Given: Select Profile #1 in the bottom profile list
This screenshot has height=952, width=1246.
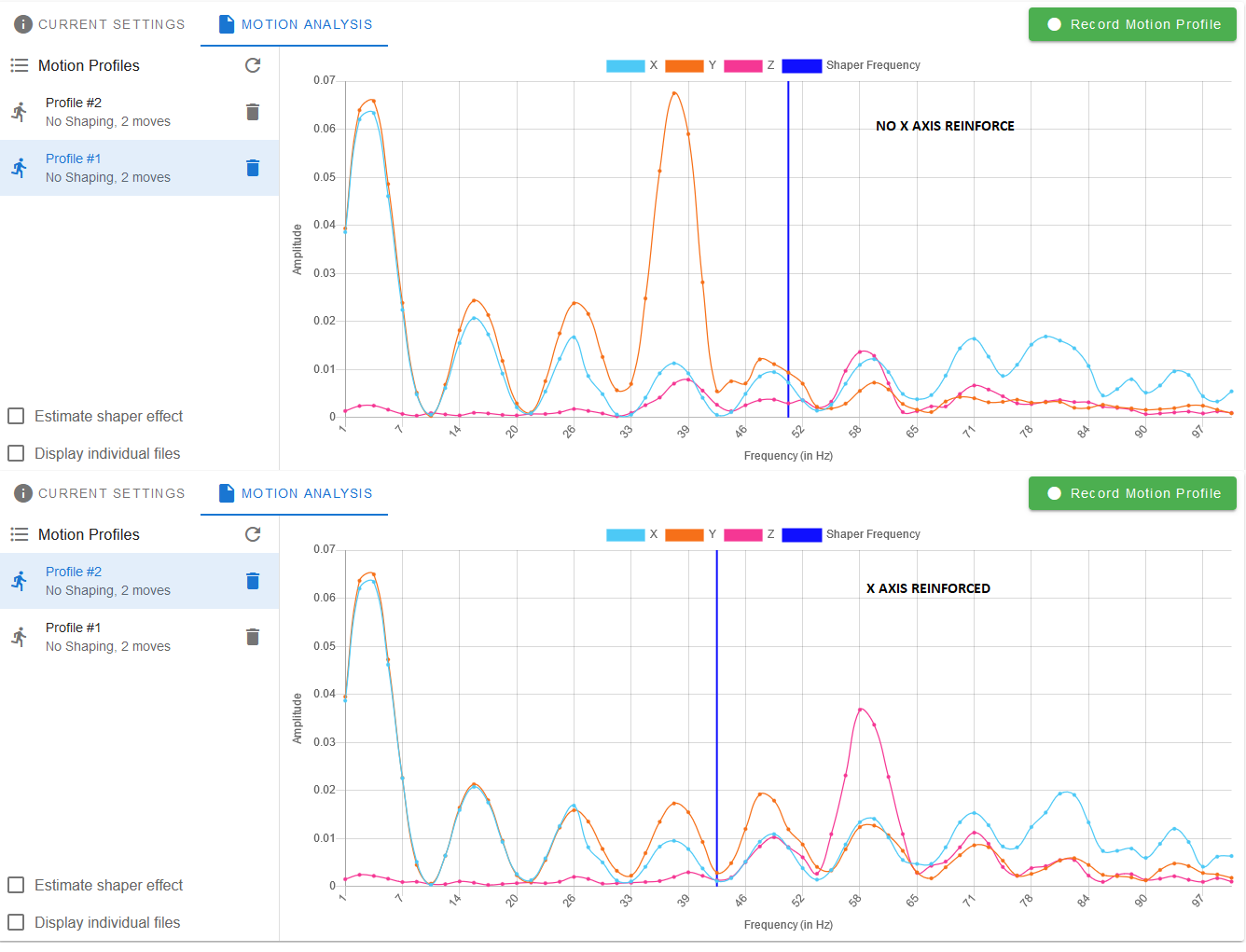Looking at the screenshot, I should (139, 637).
